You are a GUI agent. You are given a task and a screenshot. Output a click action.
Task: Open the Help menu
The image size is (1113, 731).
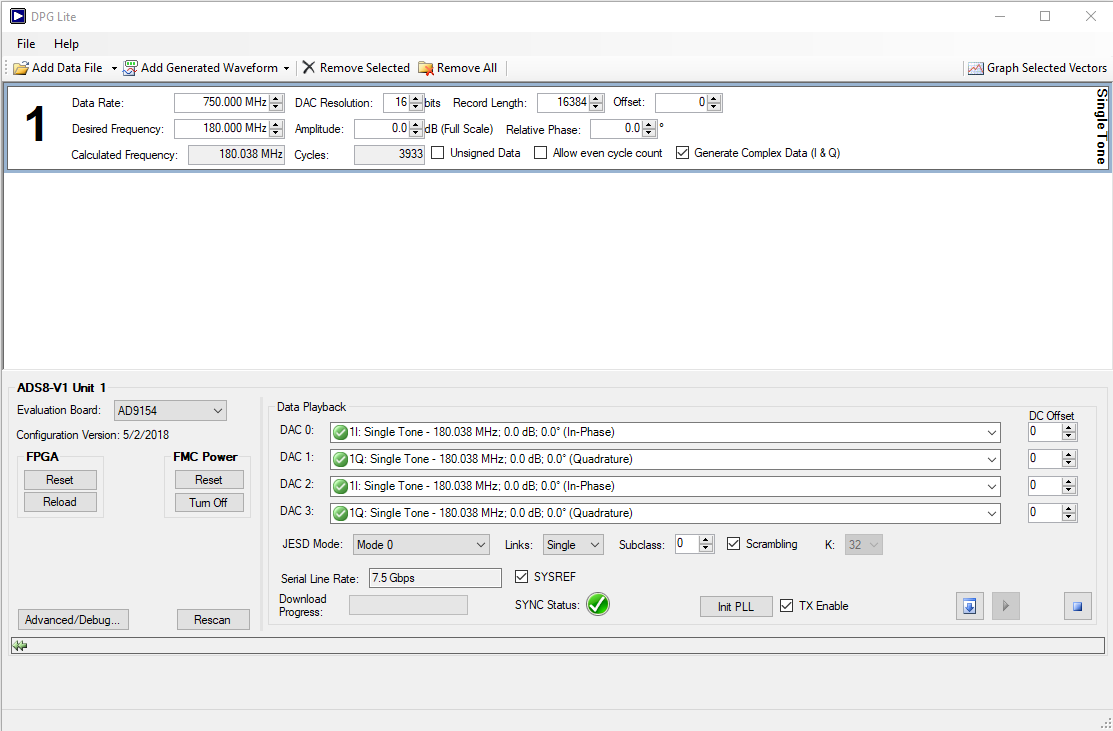point(66,44)
